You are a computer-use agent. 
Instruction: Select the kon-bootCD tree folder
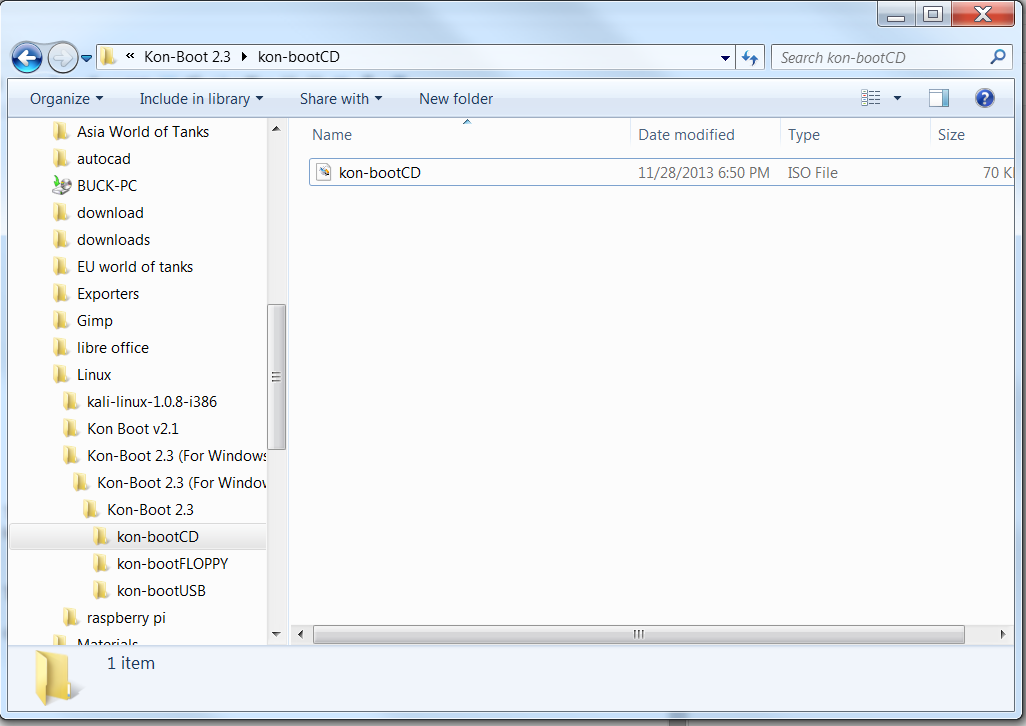[x=157, y=537]
